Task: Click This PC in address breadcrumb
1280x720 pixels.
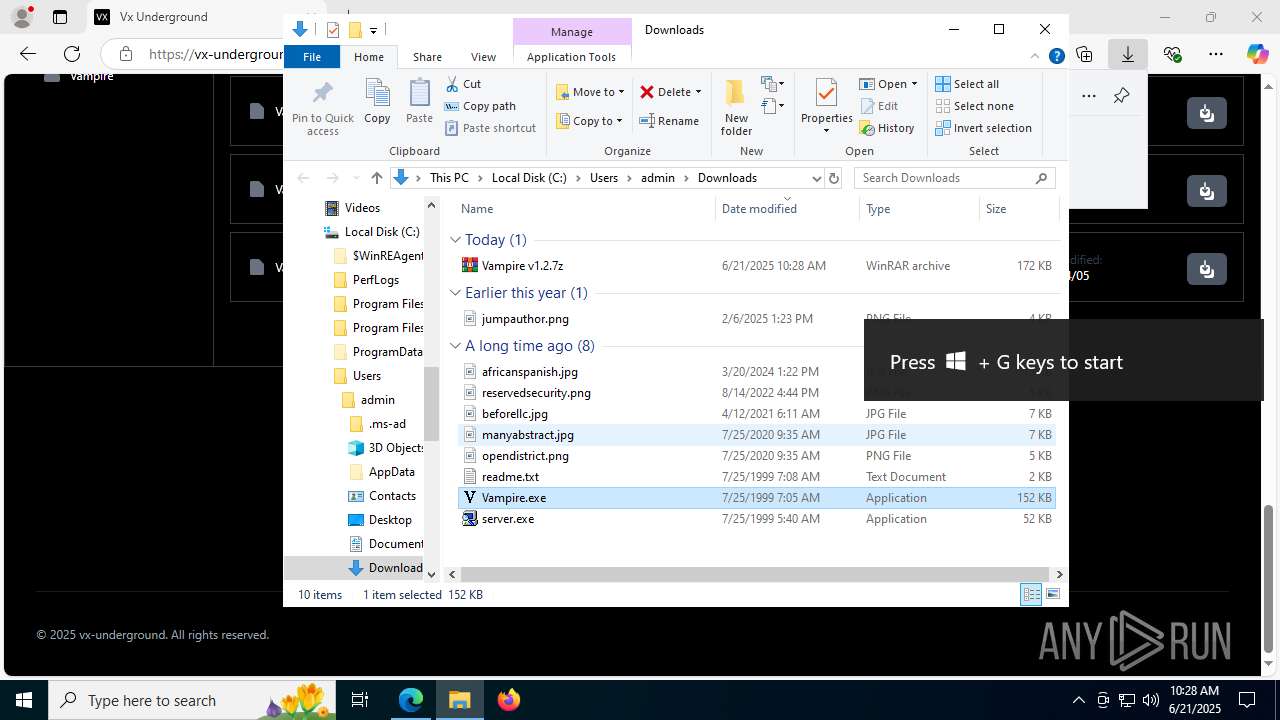Action: pos(449,178)
